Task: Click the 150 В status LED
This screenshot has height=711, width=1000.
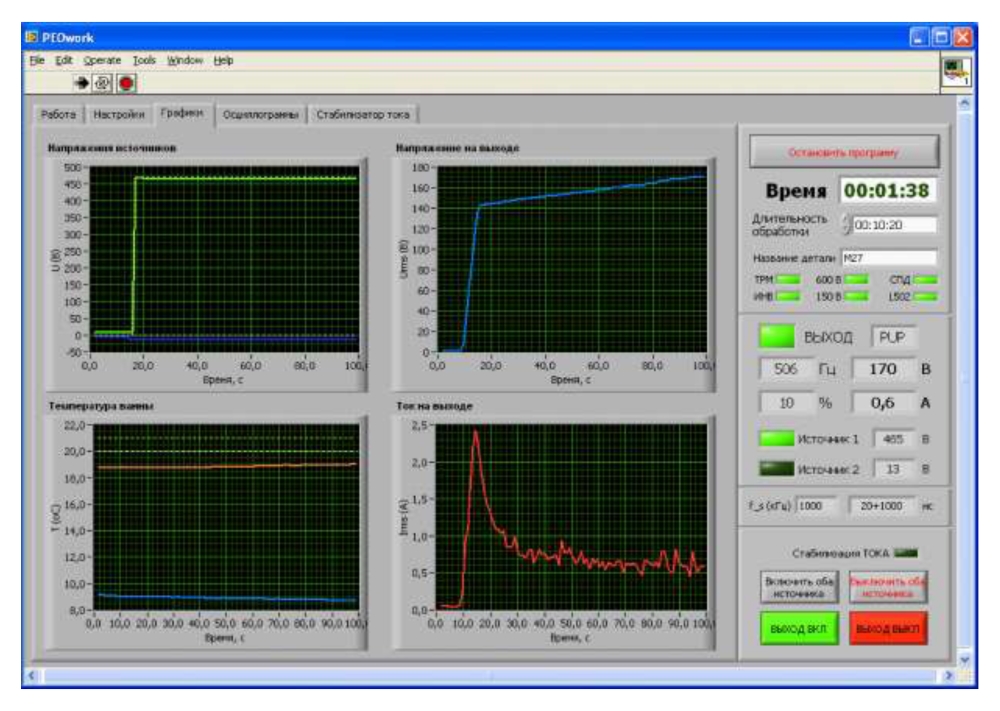Action: [856, 297]
